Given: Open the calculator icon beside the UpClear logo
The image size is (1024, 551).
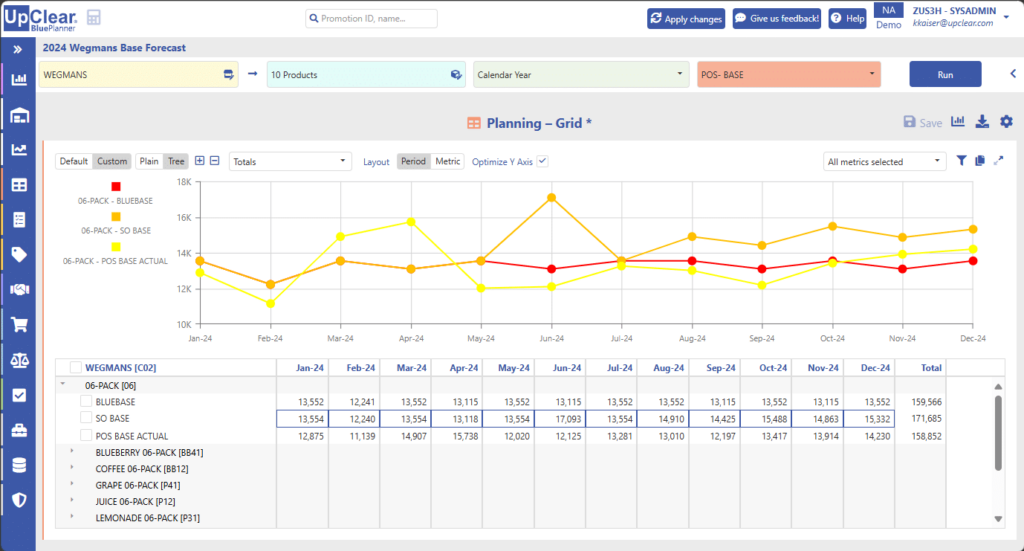Looking at the screenshot, I should 93,18.
